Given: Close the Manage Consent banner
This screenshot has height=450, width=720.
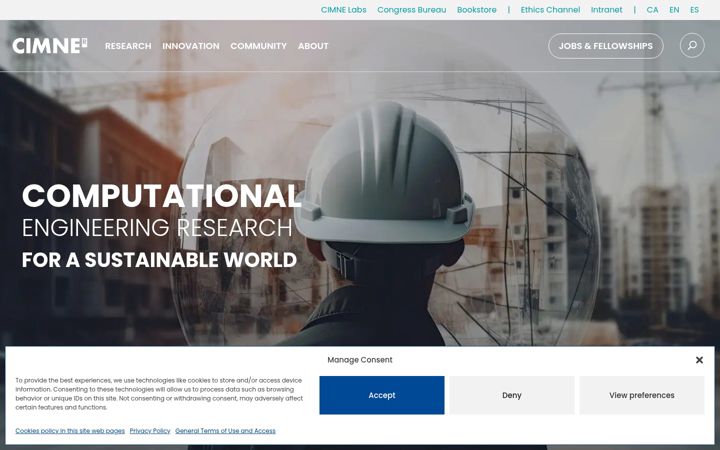Looking at the screenshot, I should pos(699,360).
